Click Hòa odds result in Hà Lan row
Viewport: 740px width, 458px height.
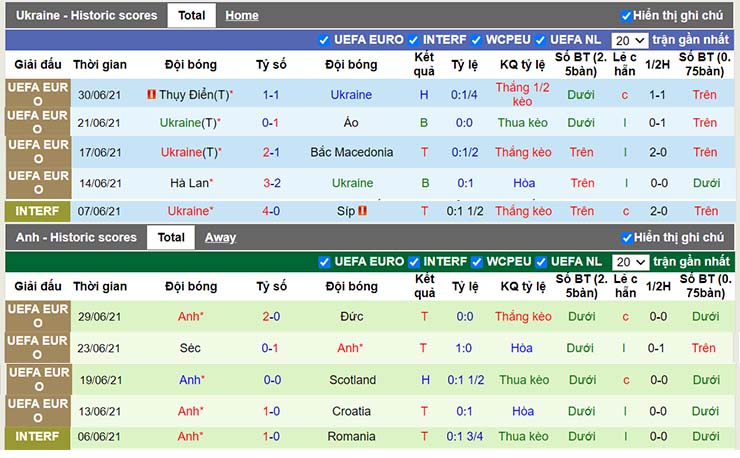click(x=524, y=183)
